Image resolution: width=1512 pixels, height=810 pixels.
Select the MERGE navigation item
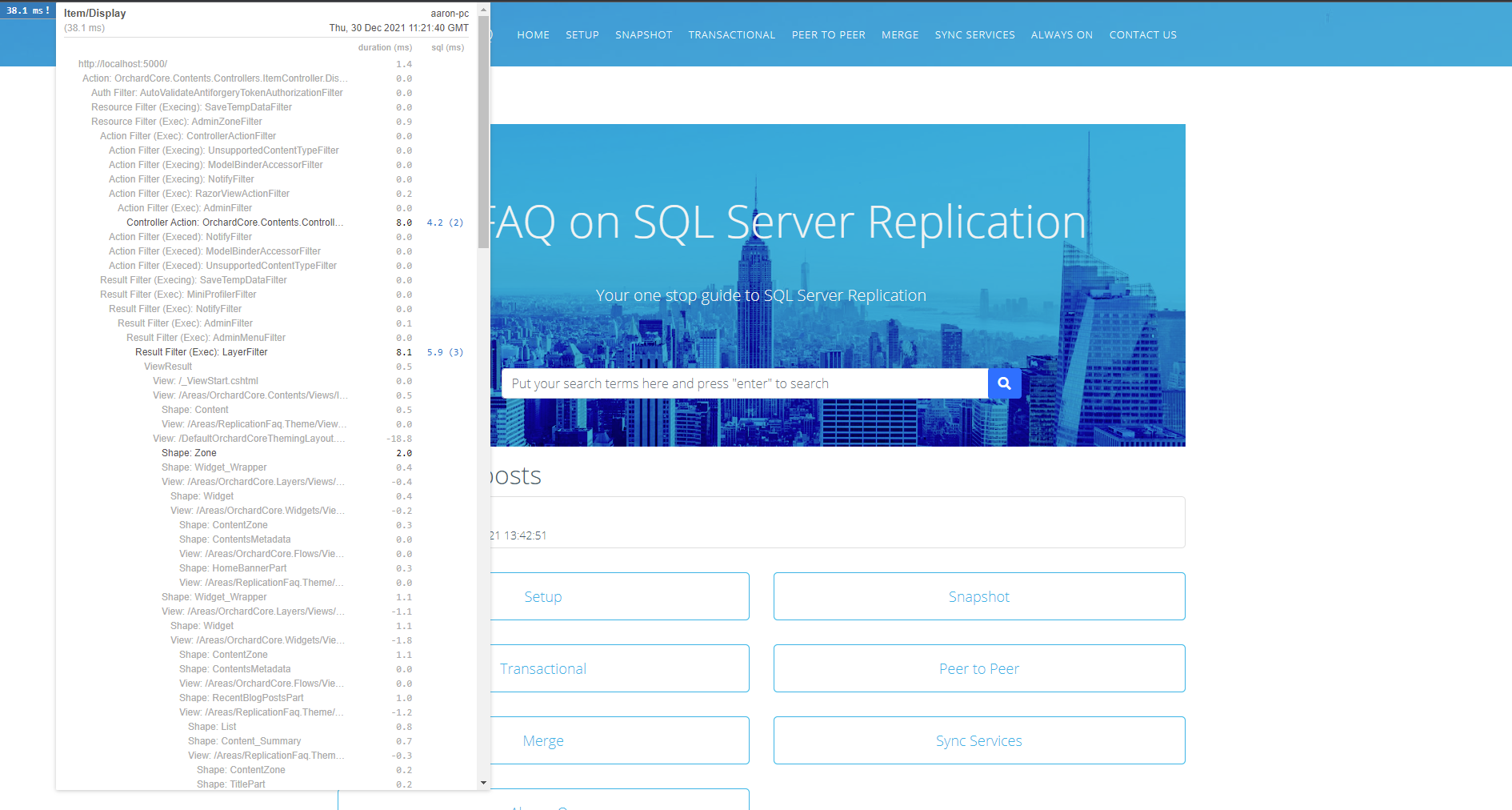pyautogui.click(x=900, y=35)
